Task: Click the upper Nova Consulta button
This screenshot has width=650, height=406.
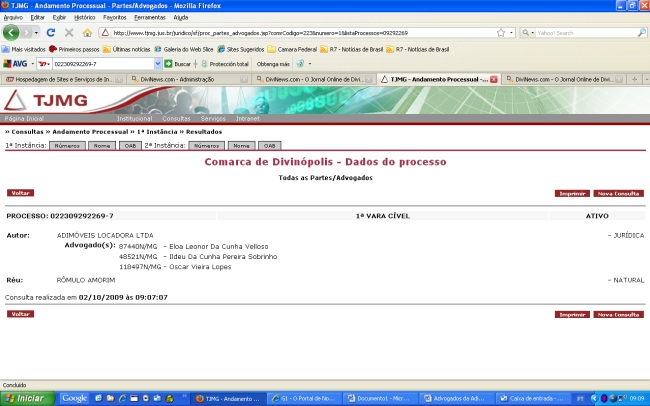Action: (x=618, y=194)
